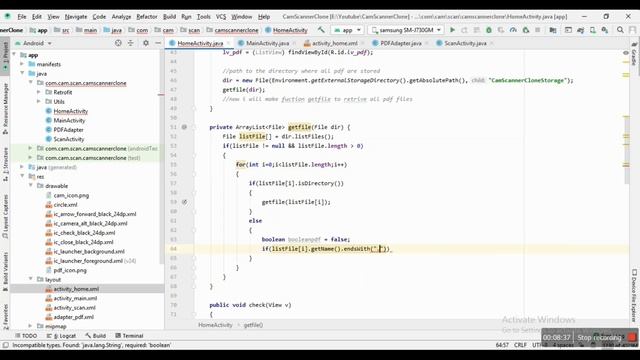Click recursive call gutter icon at getfile(listFile[i])

point(184,202)
